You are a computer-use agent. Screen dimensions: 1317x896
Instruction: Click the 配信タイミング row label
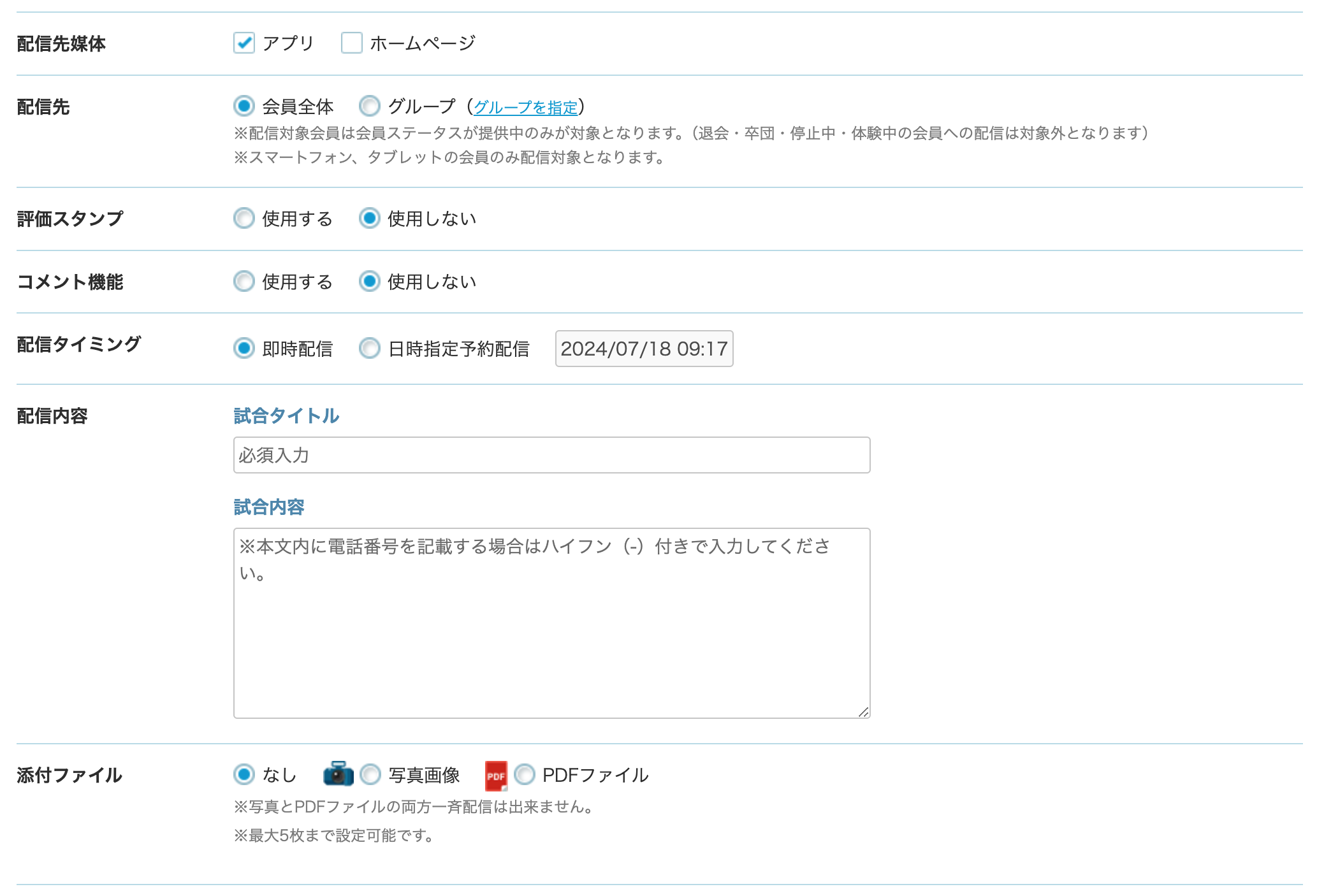(x=79, y=345)
